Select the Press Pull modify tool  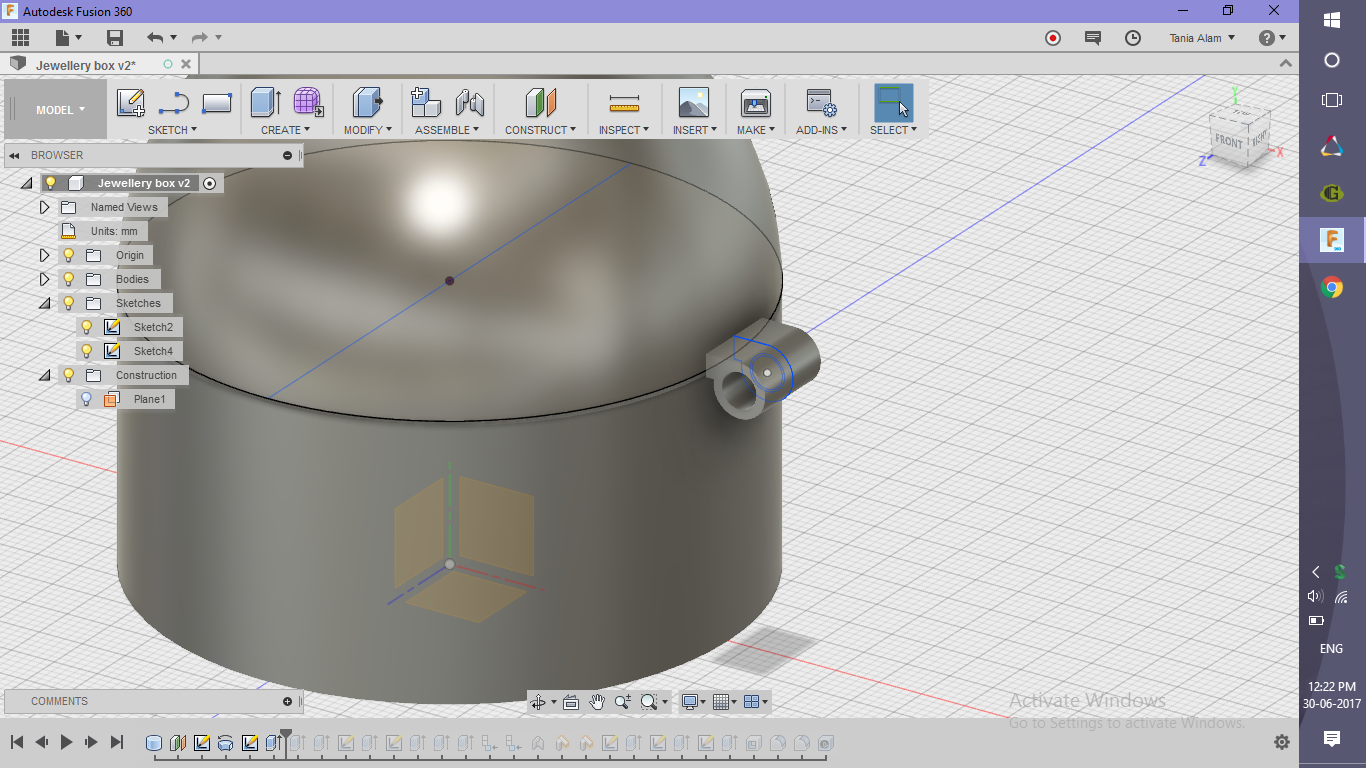368,103
